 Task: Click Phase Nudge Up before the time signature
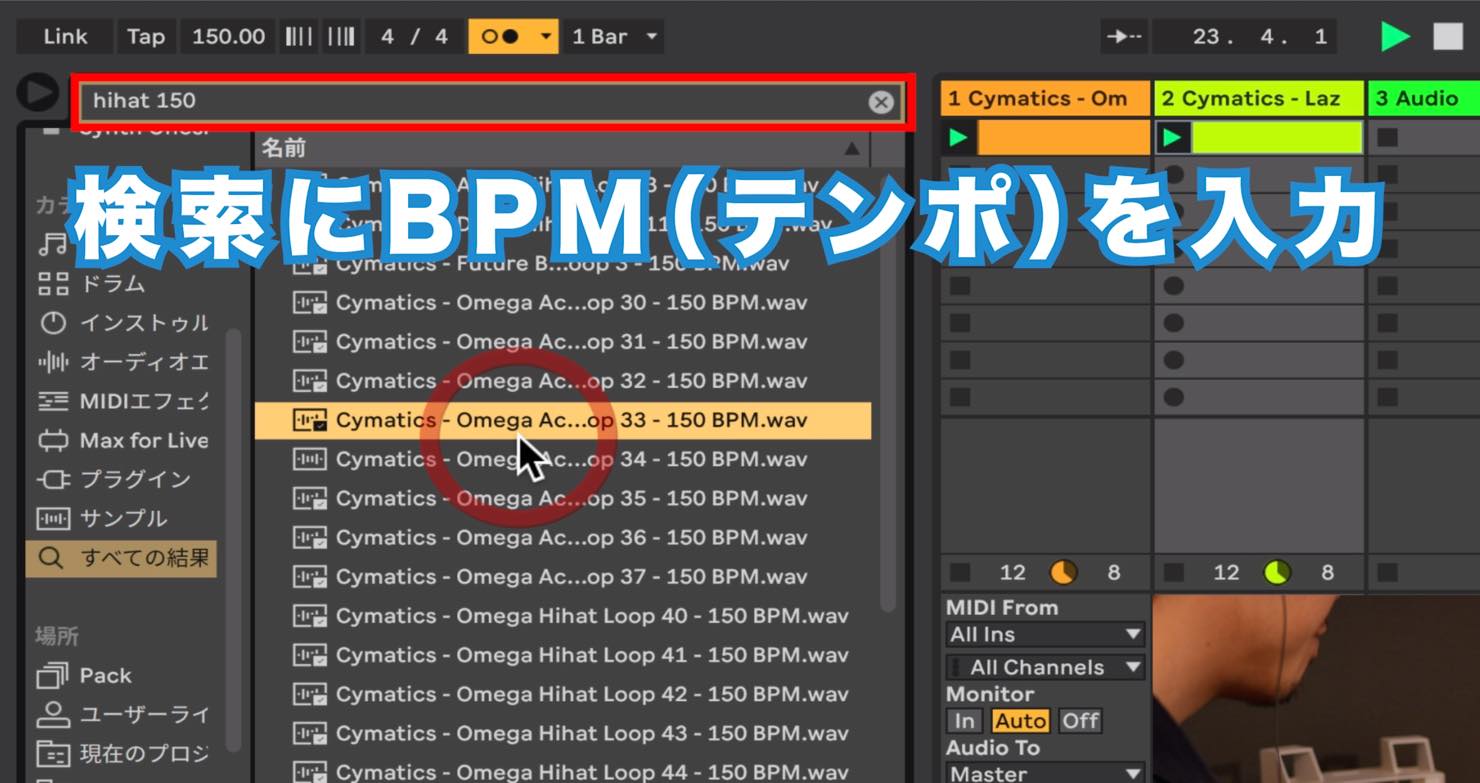pyautogui.click(x=341, y=37)
